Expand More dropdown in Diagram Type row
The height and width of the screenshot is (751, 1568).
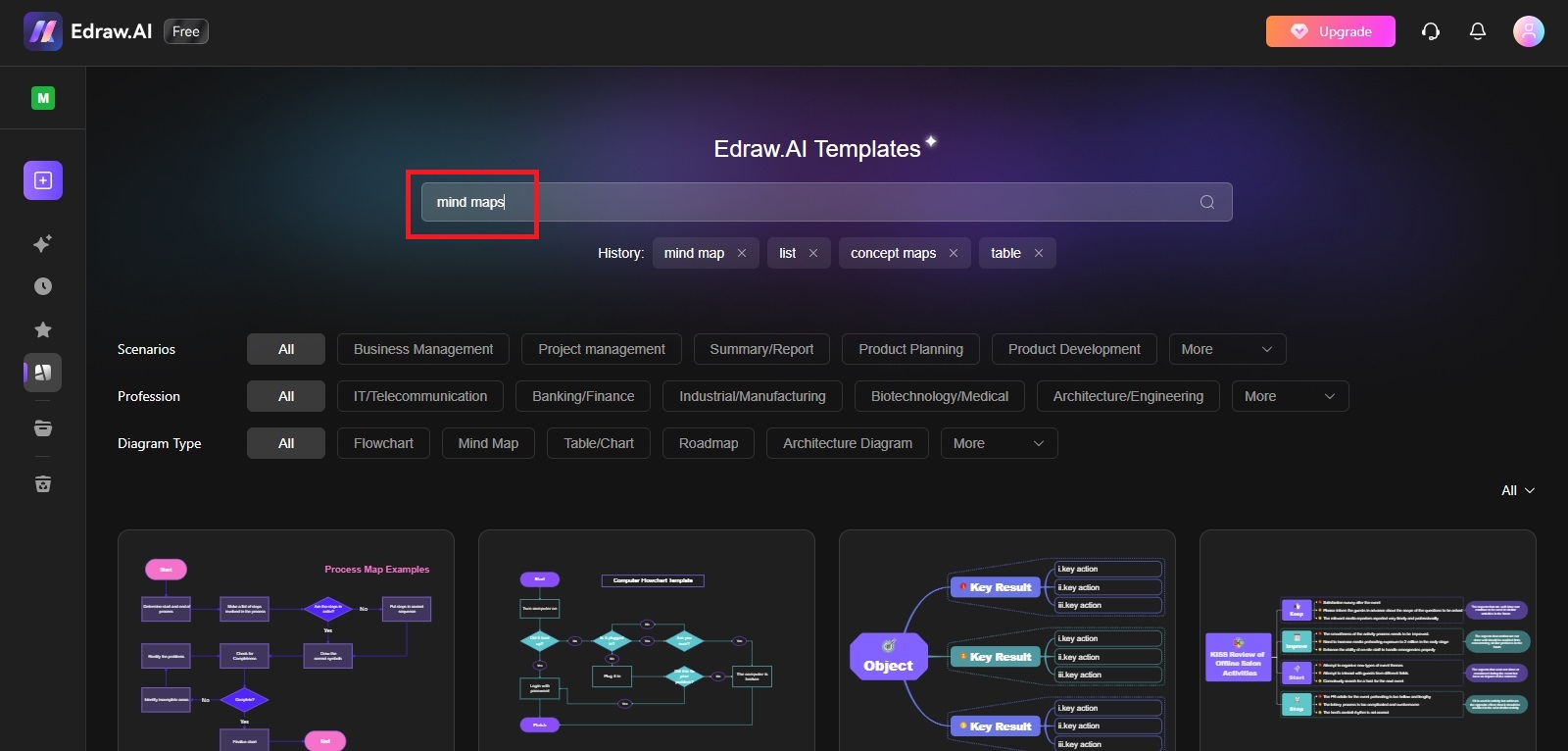[999, 443]
